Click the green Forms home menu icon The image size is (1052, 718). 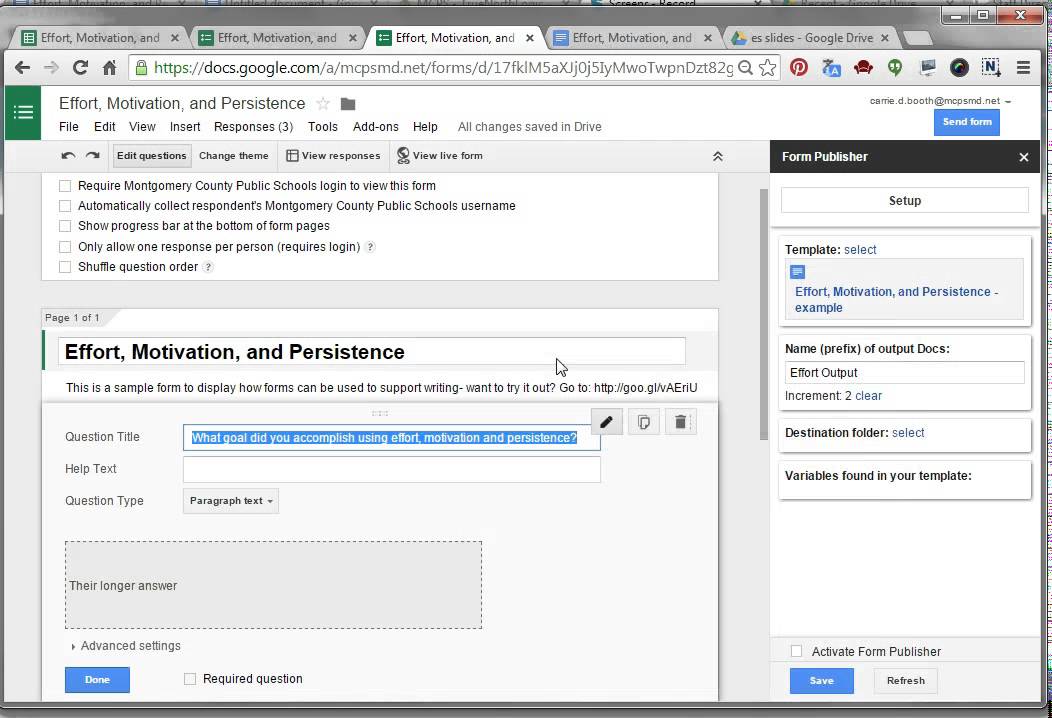(x=23, y=112)
